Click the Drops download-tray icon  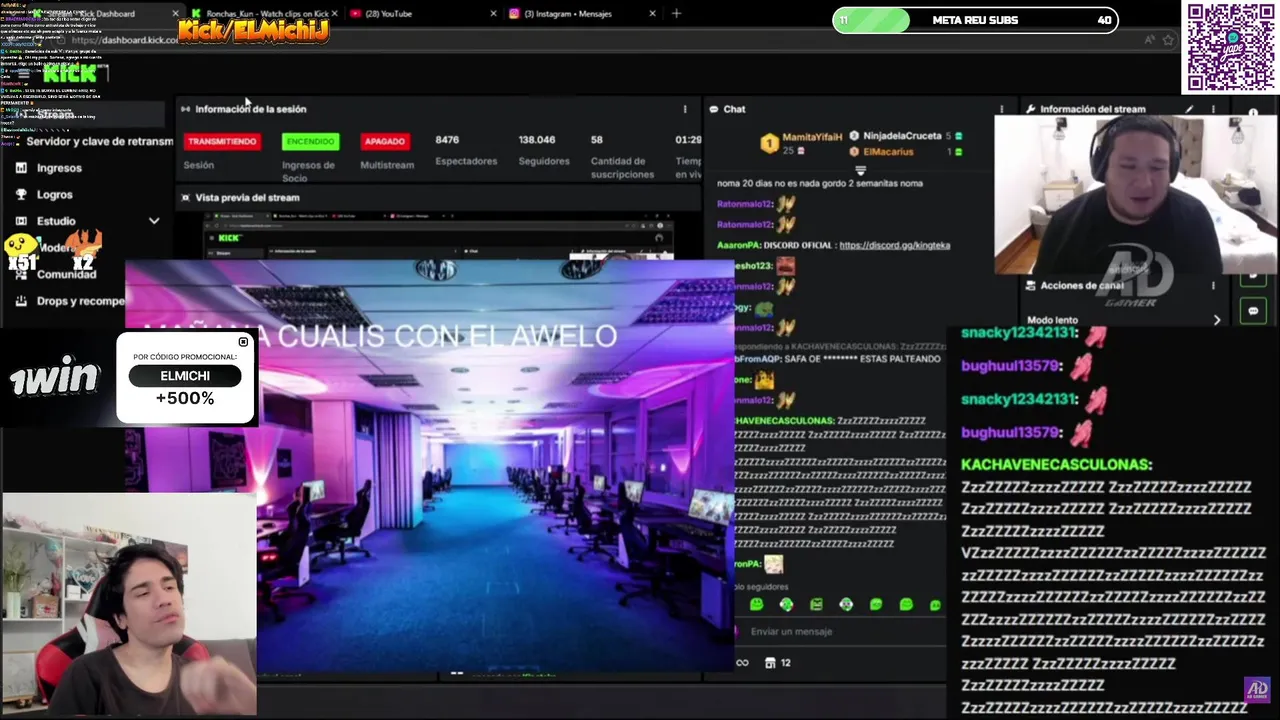pyautogui.click(x=21, y=301)
